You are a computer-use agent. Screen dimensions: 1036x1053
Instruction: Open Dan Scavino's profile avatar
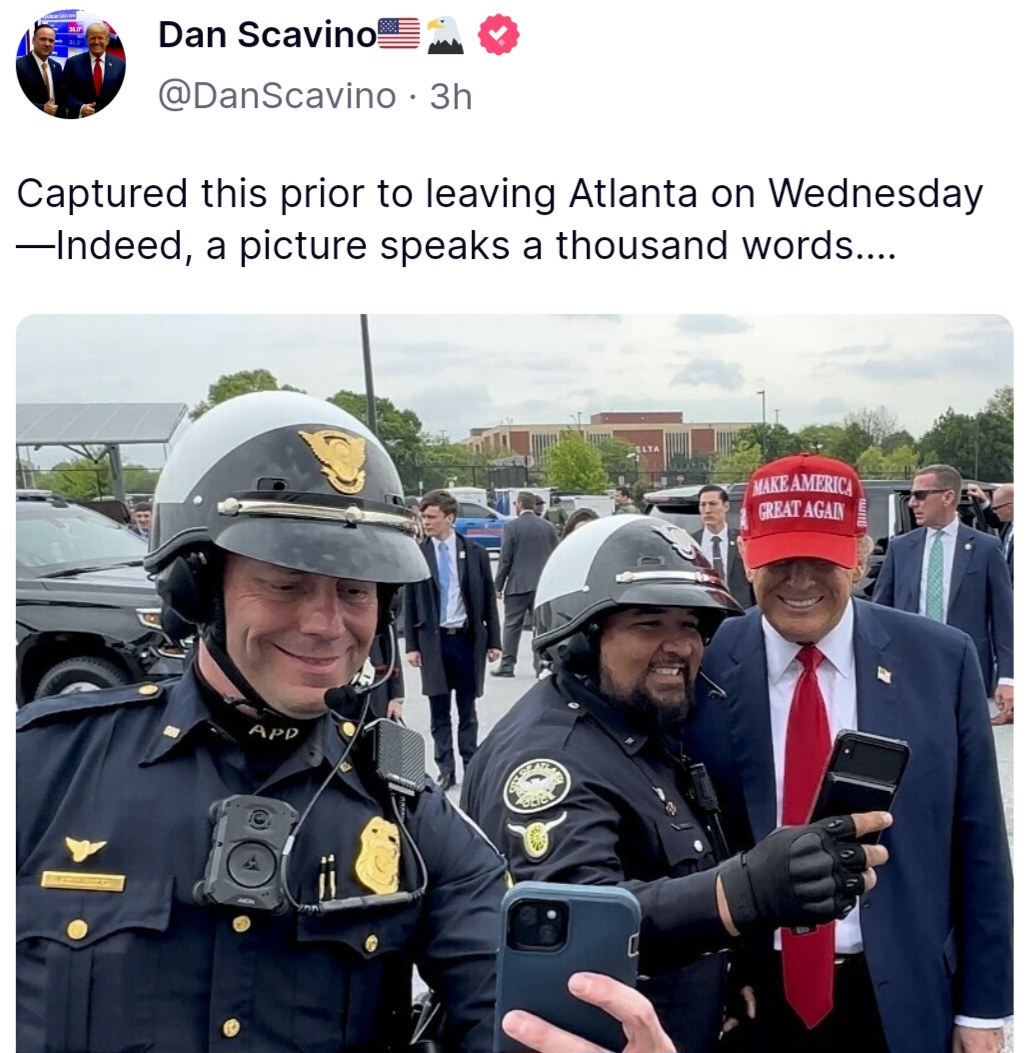point(70,64)
